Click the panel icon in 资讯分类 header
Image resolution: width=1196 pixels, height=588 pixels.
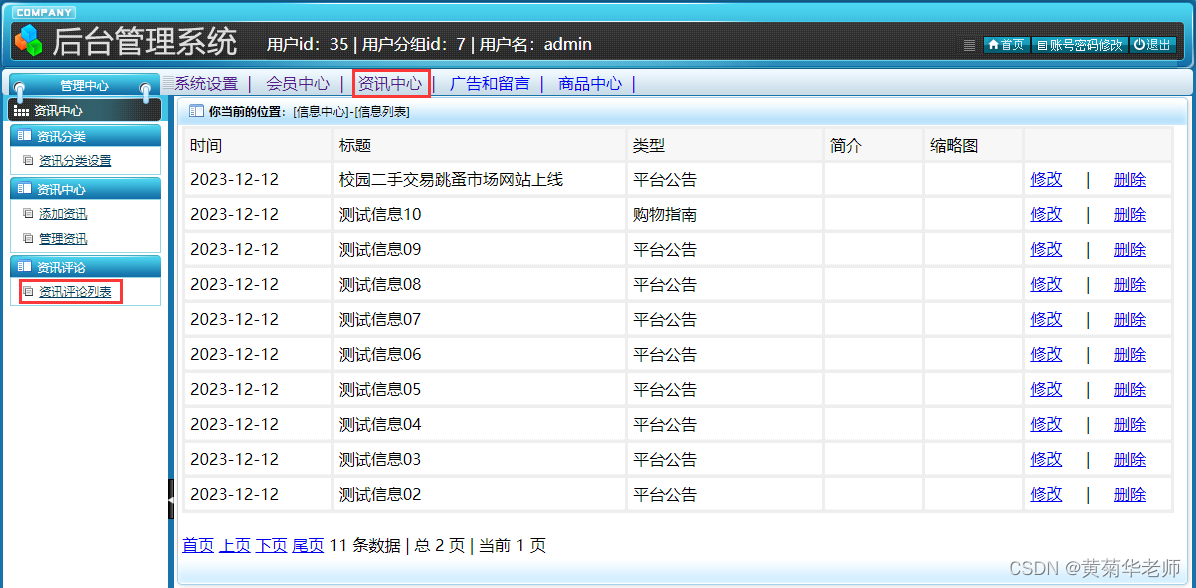coord(24,137)
